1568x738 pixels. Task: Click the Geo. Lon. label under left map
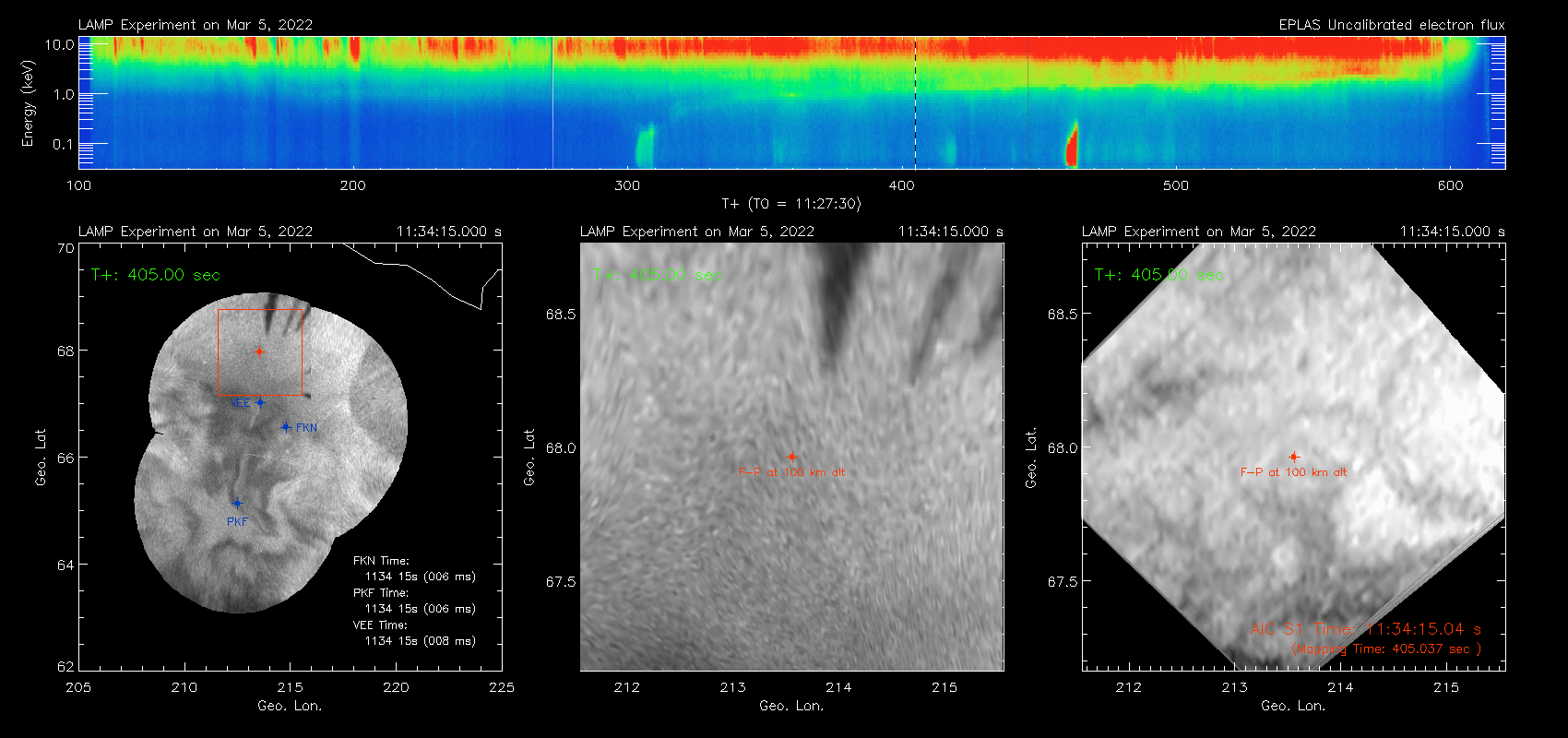(290, 706)
